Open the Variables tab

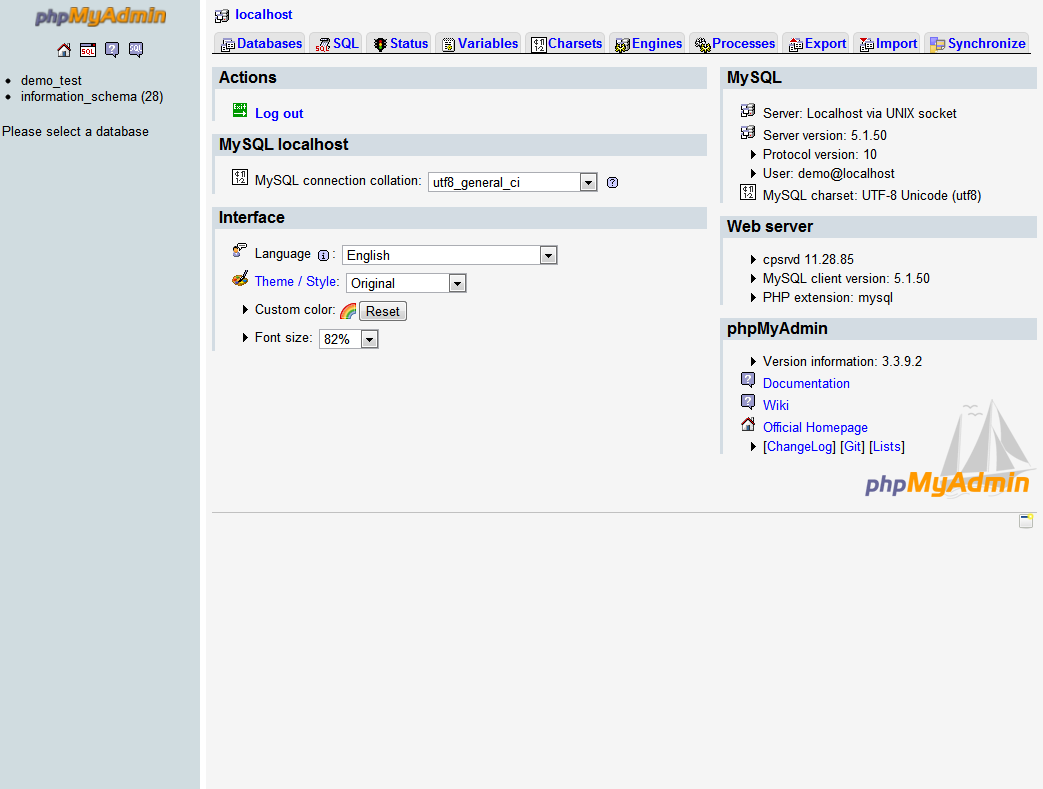tap(480, 44)
